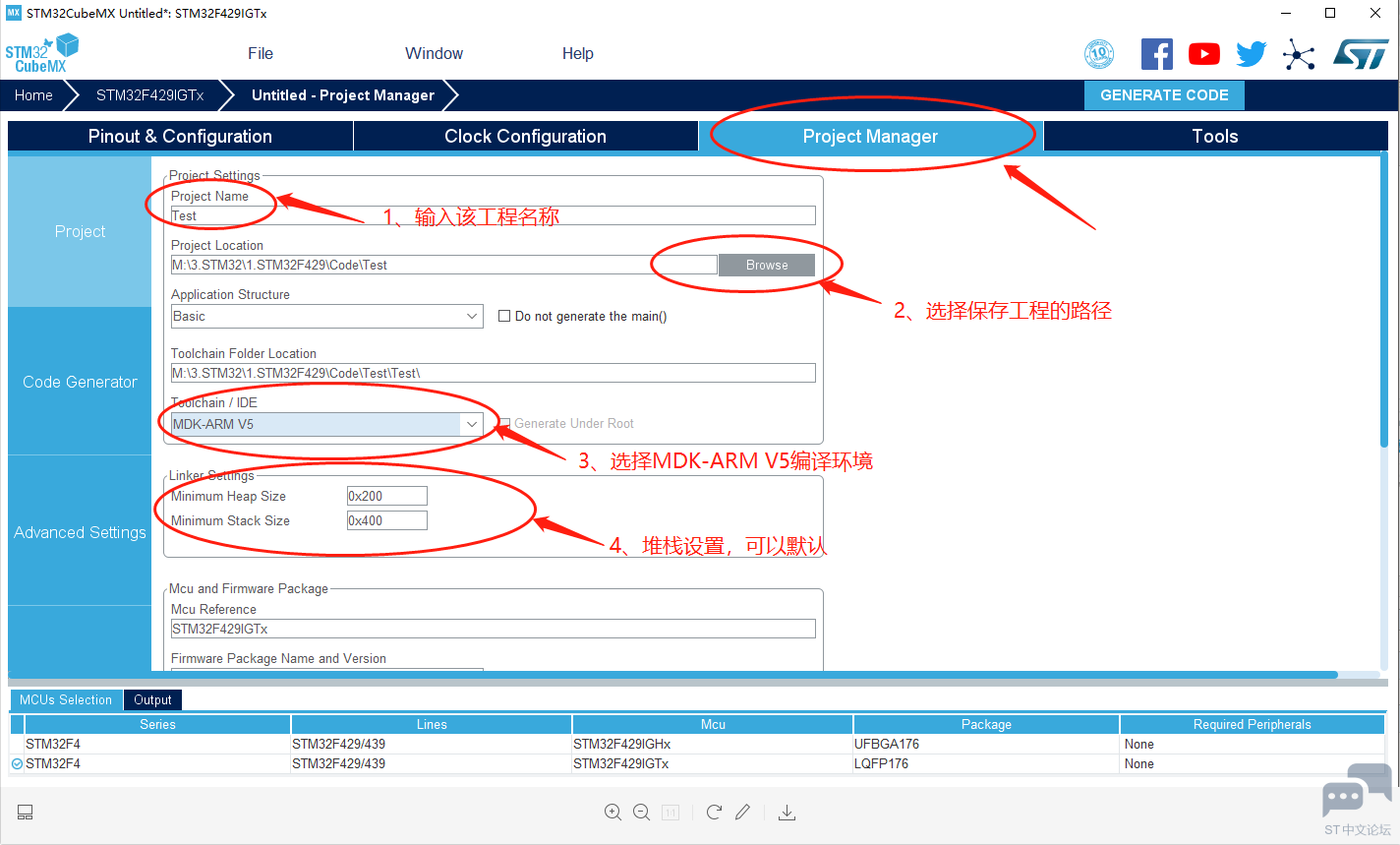
Task: Zoom in with the magnifier plus icon
Action: (x=612, y=813)
